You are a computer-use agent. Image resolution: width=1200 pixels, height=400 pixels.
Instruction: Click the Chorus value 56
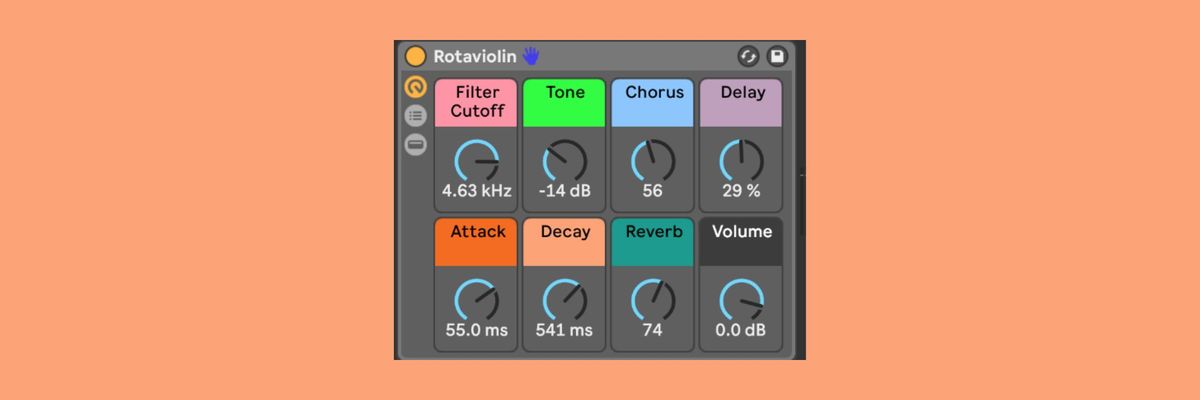tap(653, 191)
